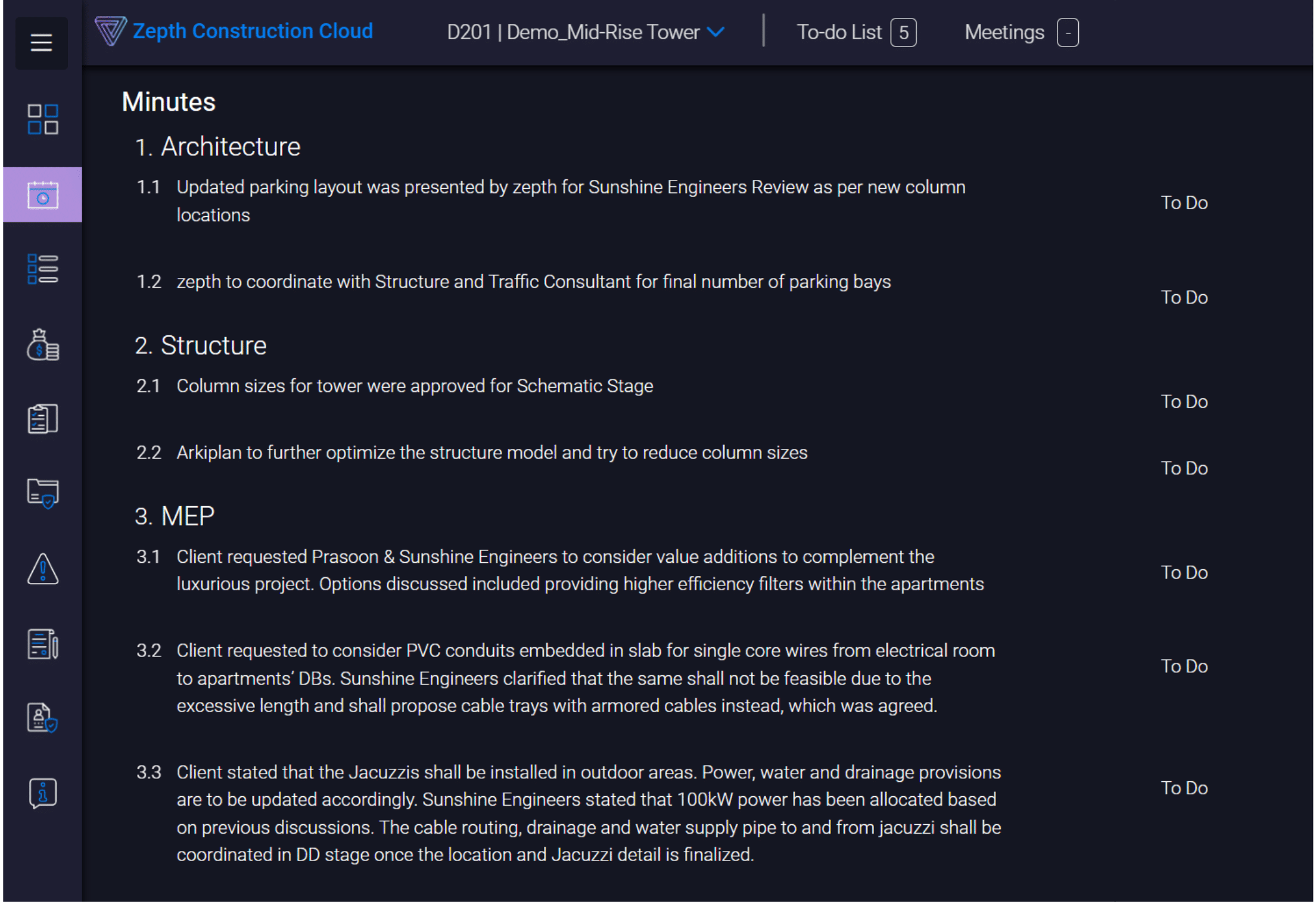
Task: Click To Do status for item 3.1
Action: pyautogui.click(x=1184, y=573)
